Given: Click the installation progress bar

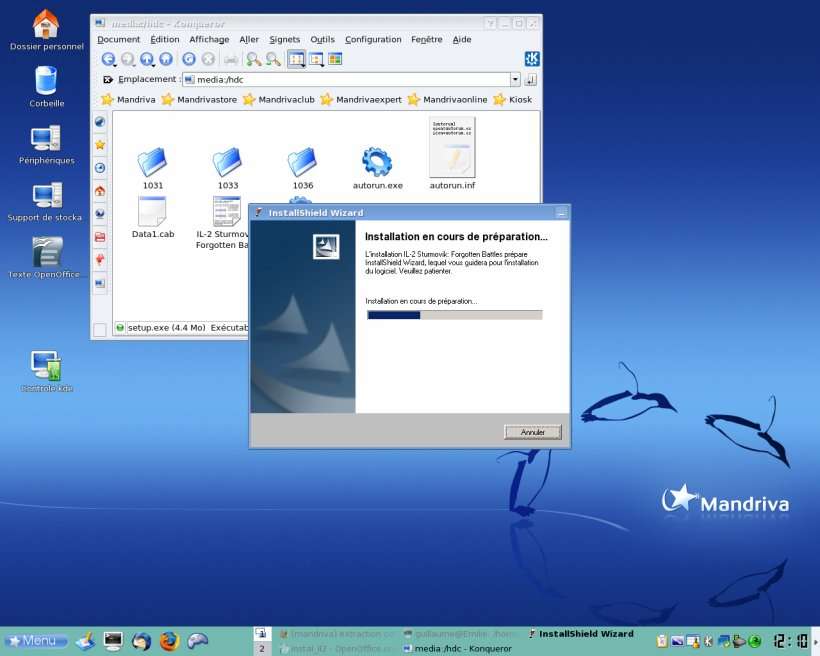Looking at the screenshot, I should [x=454, y=315].
